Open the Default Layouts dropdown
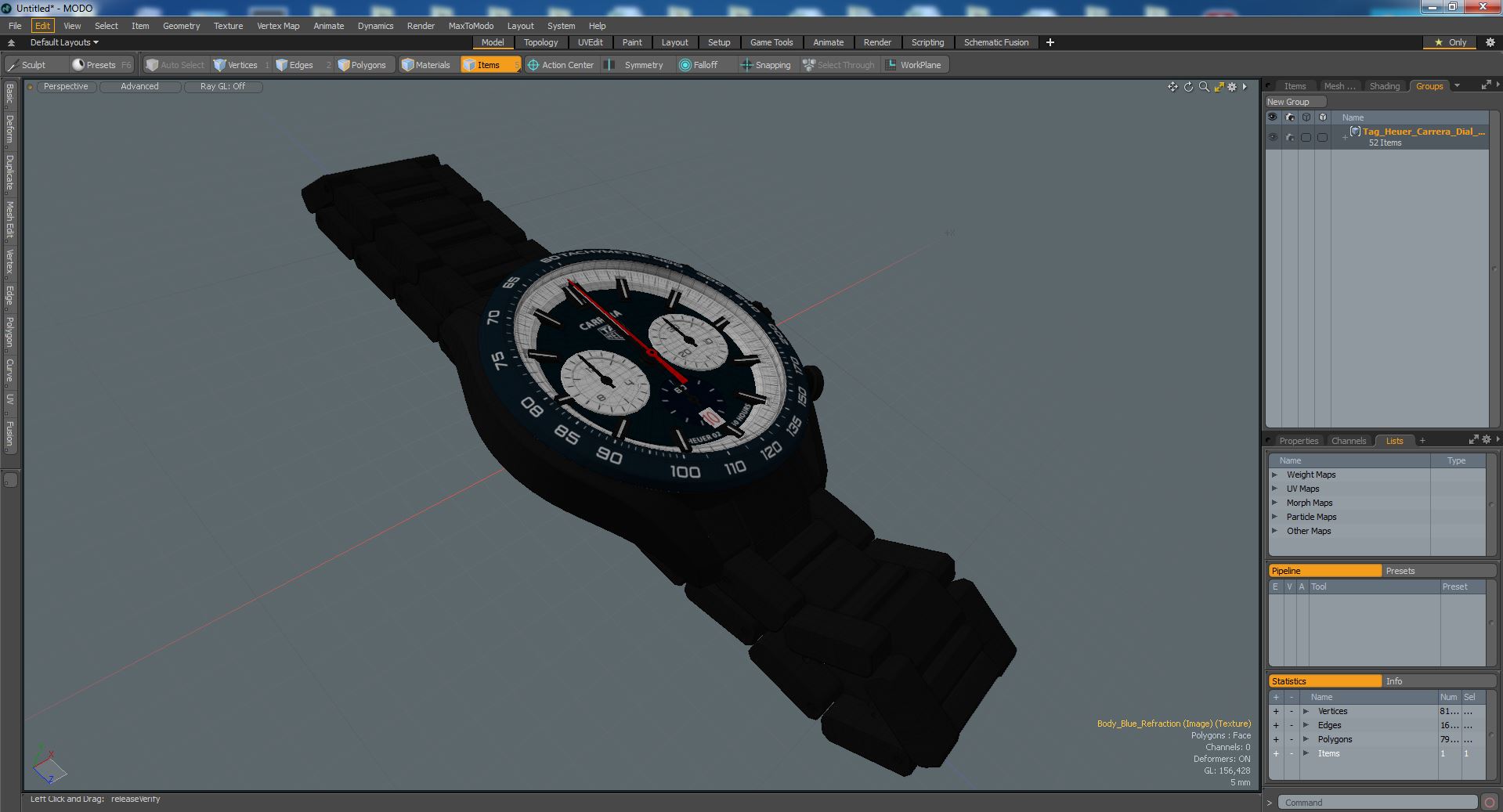Viewport: 1503px width, 812px height. (x=64, y=42)
